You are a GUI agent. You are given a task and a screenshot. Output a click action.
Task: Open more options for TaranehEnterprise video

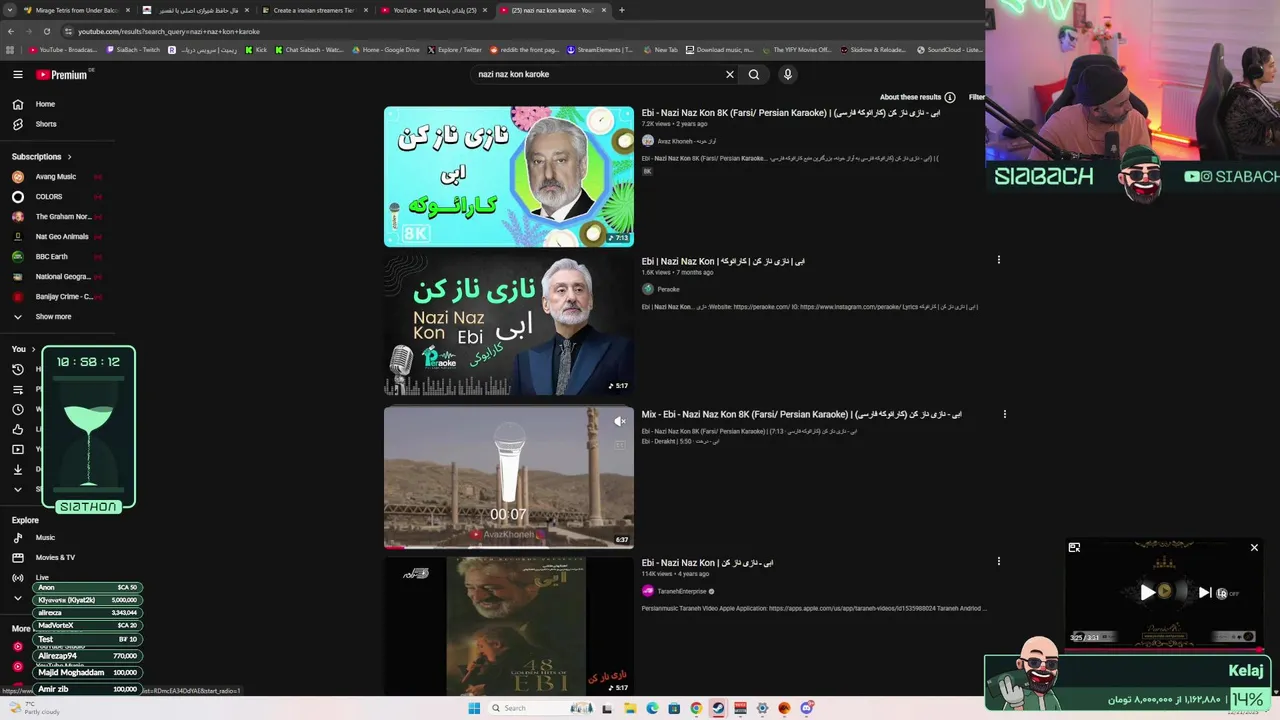(x=998, y=561)
